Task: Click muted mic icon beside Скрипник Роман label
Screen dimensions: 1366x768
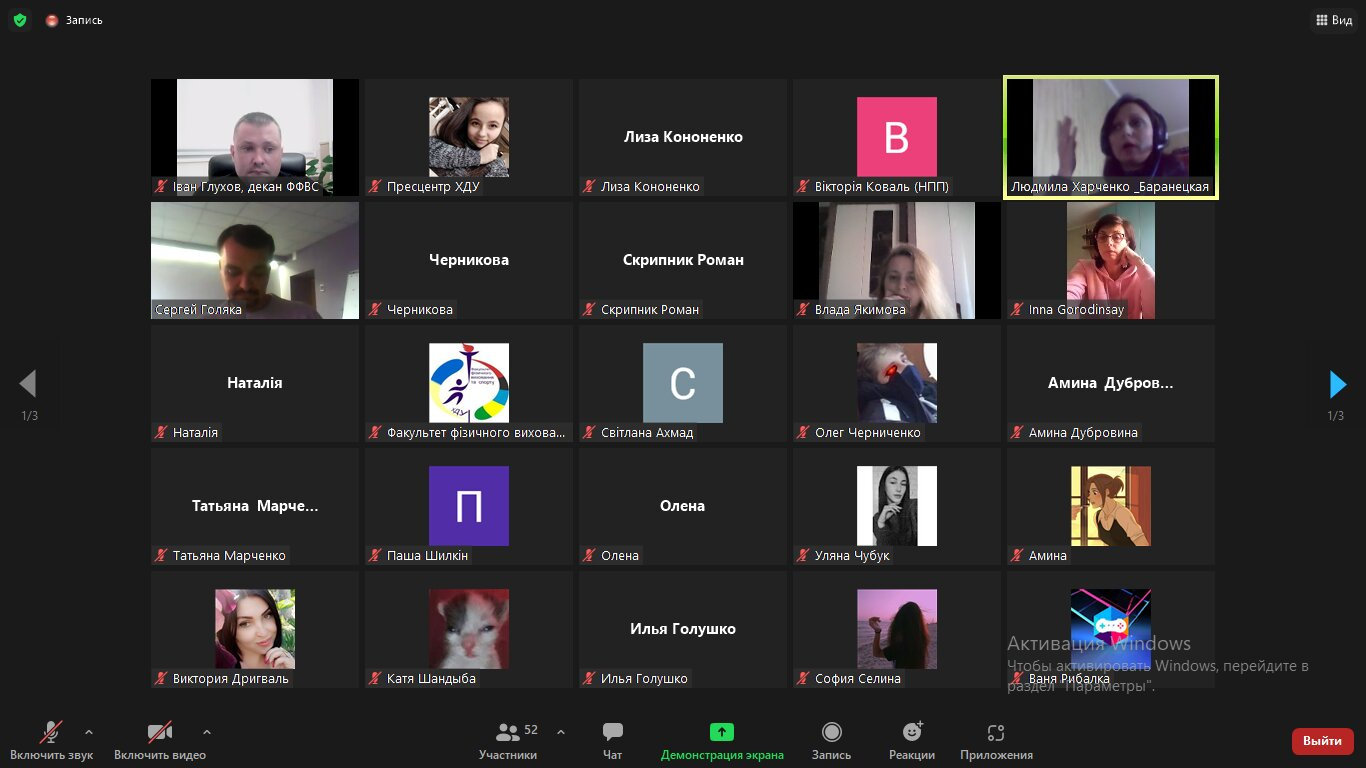Action: [x=590, y=309]
